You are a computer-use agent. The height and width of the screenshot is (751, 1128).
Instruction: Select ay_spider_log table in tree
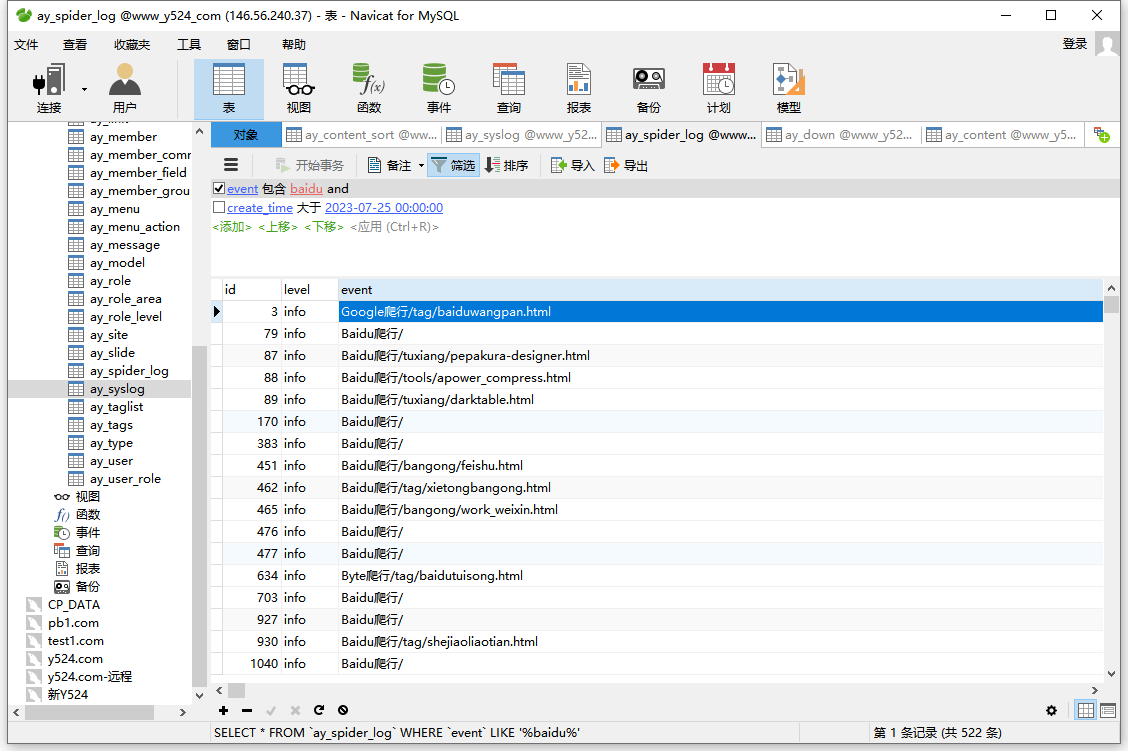(129, 370)
